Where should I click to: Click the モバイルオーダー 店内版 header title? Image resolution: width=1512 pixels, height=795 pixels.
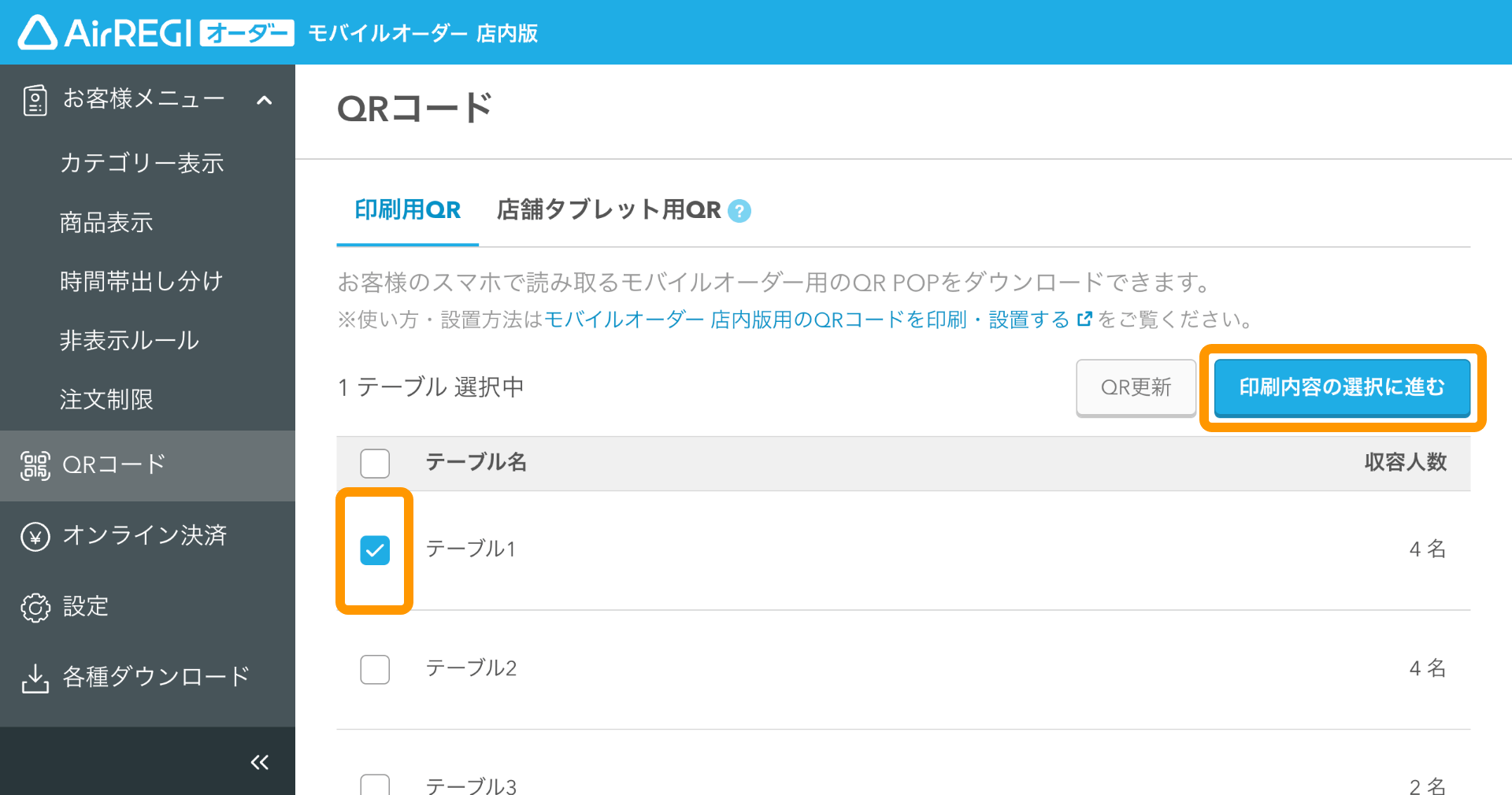423,33
